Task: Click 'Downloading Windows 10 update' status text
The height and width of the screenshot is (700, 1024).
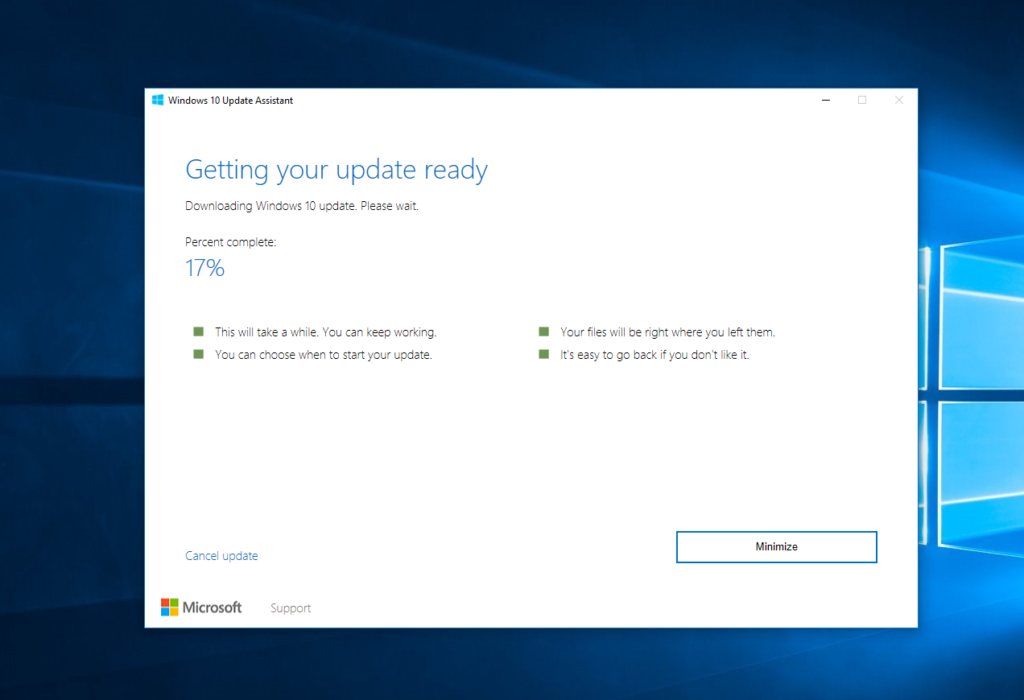Action: [x=302, y=206]
